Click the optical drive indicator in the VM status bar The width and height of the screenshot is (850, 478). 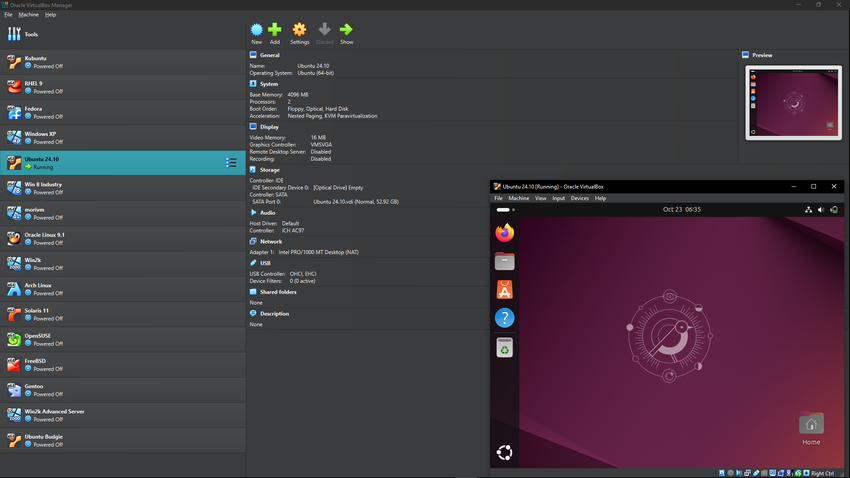click(x=731, y=473)
